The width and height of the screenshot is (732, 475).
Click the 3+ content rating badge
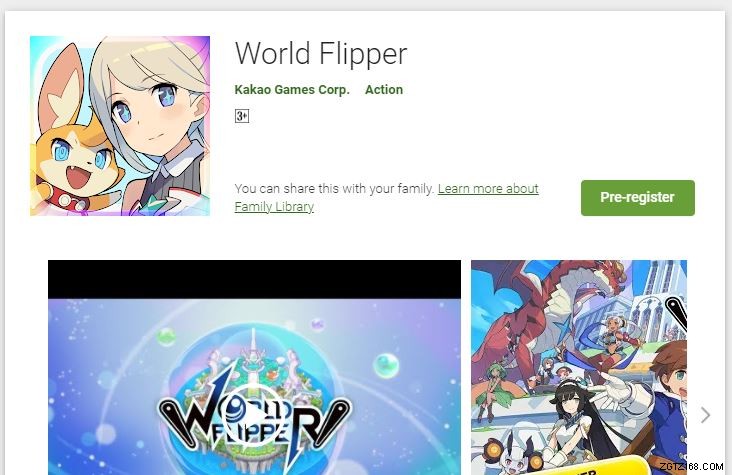[242, 116]
